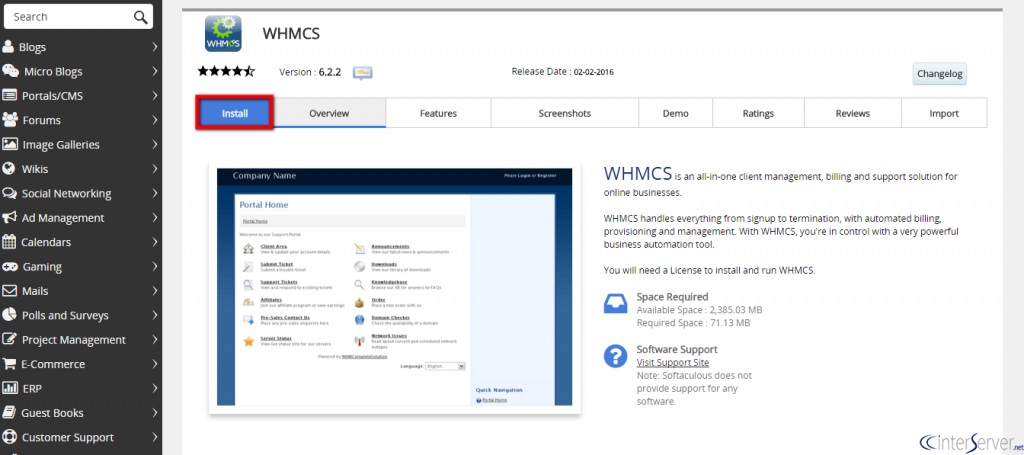Expand the Ad Management chevron
The width and height of the screenshot is (1024, 455).
(x=155, y=217)
